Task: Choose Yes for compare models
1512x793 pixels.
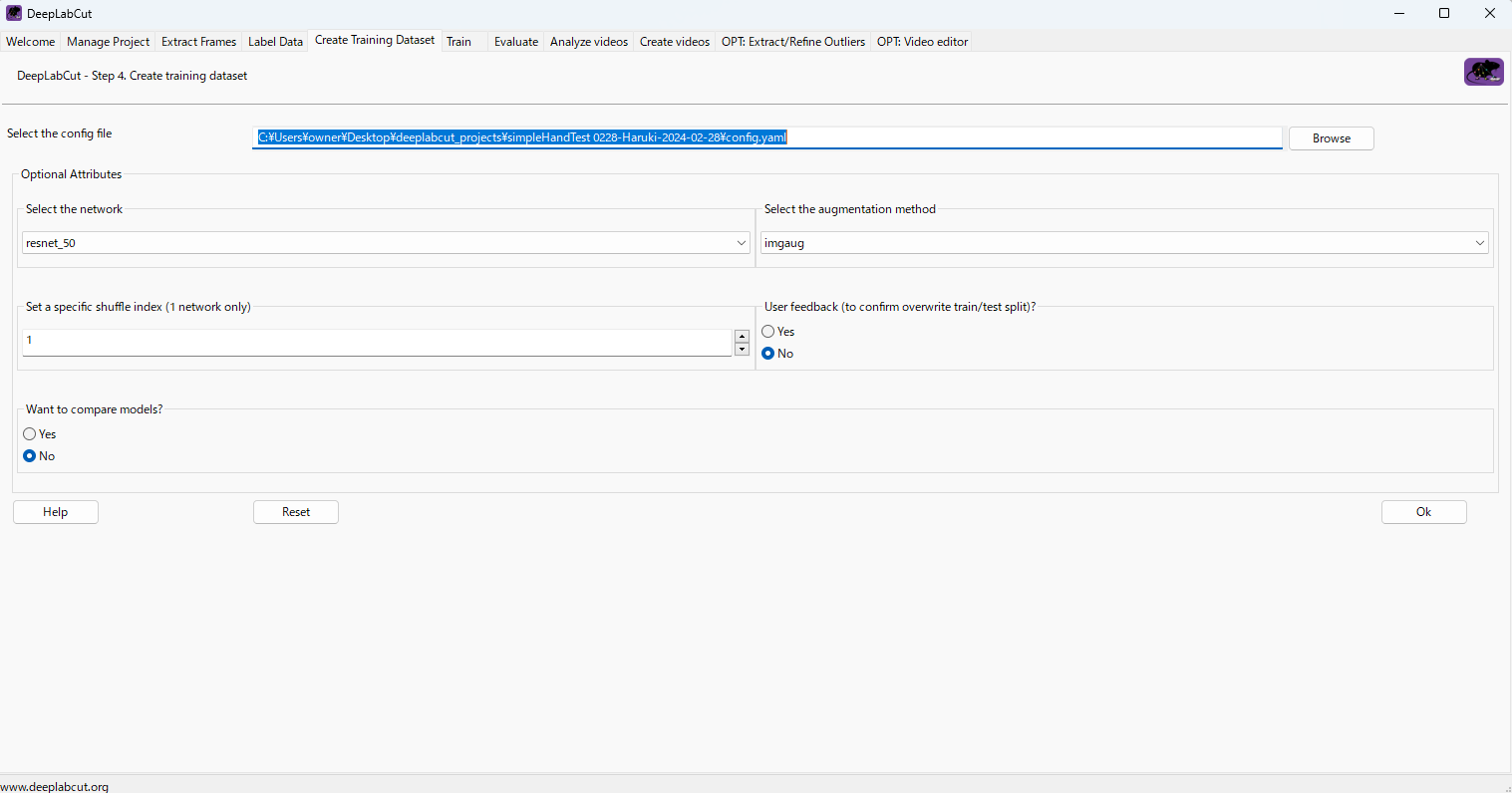Action: 30,434
